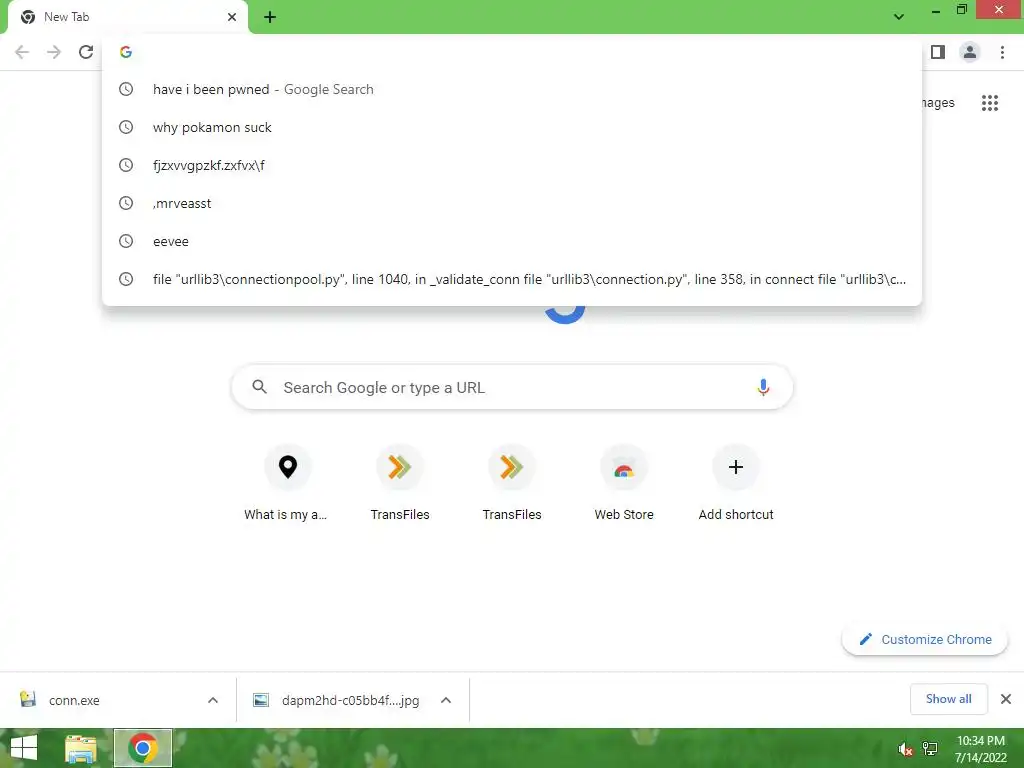
Task: Click Chrome icon in the taskbar
Action: pyautogui.click(x=143, y=748)
